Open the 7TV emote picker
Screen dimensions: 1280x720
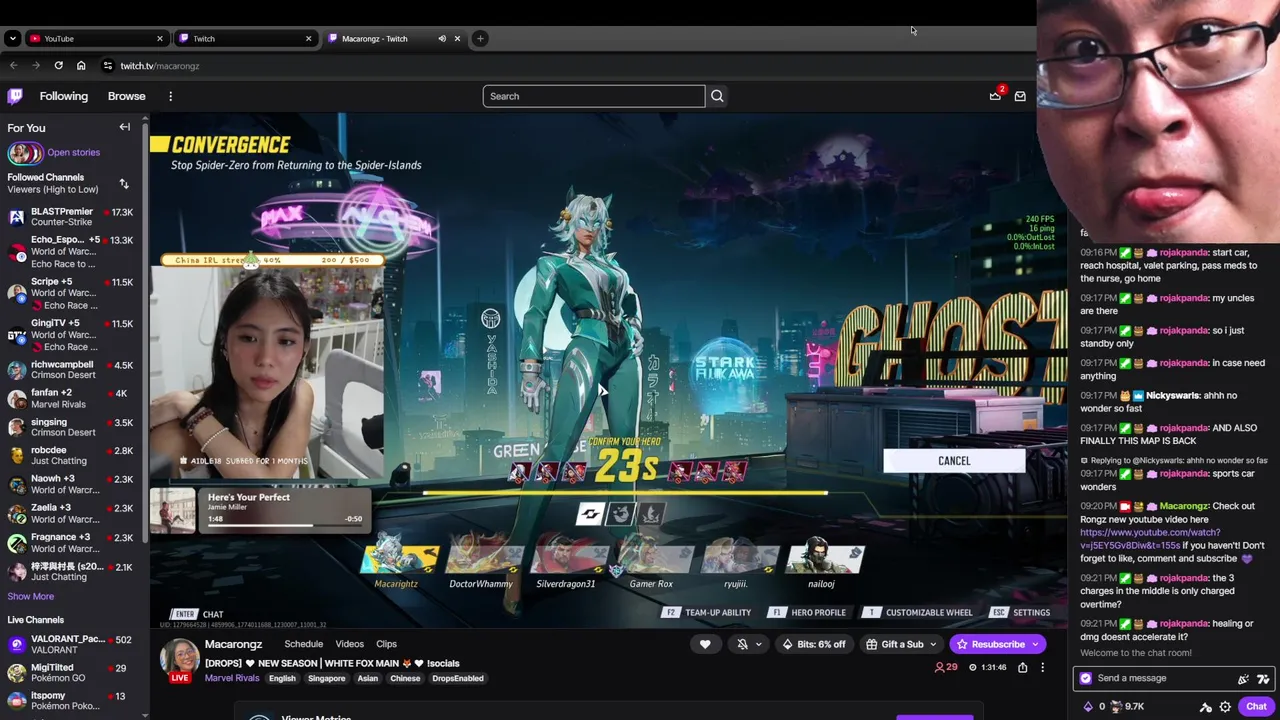1263,678
